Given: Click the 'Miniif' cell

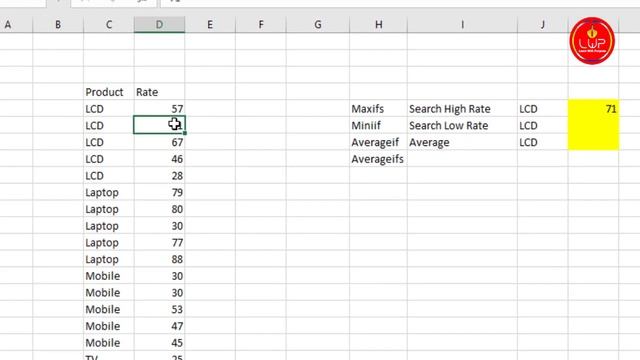Looking at the screenshot, I should pyautogui.click(x=378, y=125).
